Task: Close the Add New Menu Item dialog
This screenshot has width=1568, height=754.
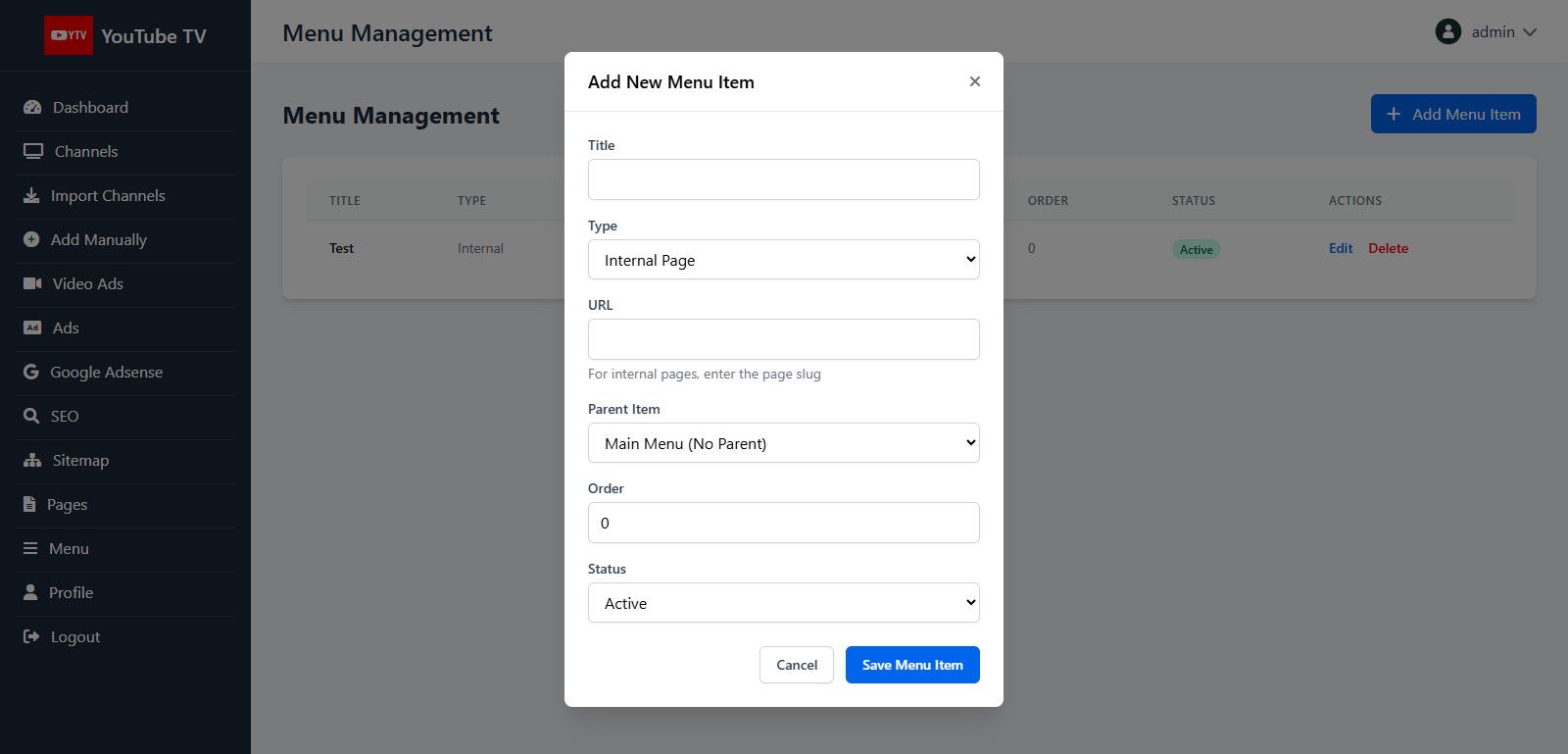Action: pos(974,81)
